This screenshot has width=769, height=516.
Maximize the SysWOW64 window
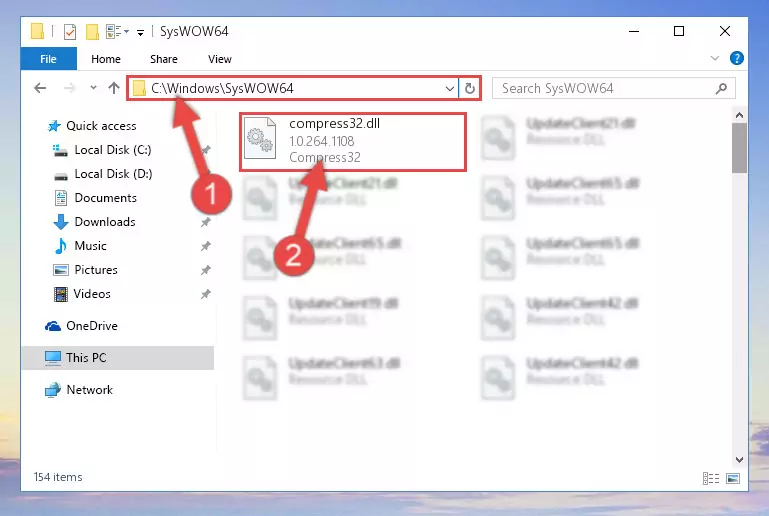(x=679, y=31)
